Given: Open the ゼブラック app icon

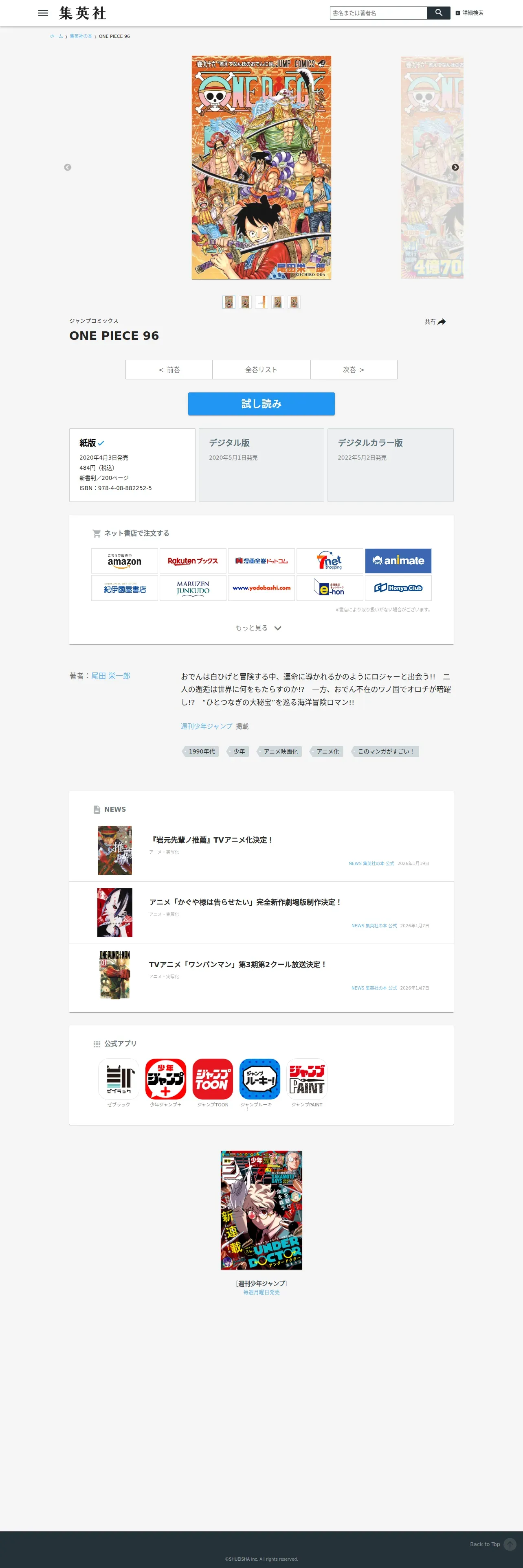Looking at the screenshot, I should pos(119,1079).
